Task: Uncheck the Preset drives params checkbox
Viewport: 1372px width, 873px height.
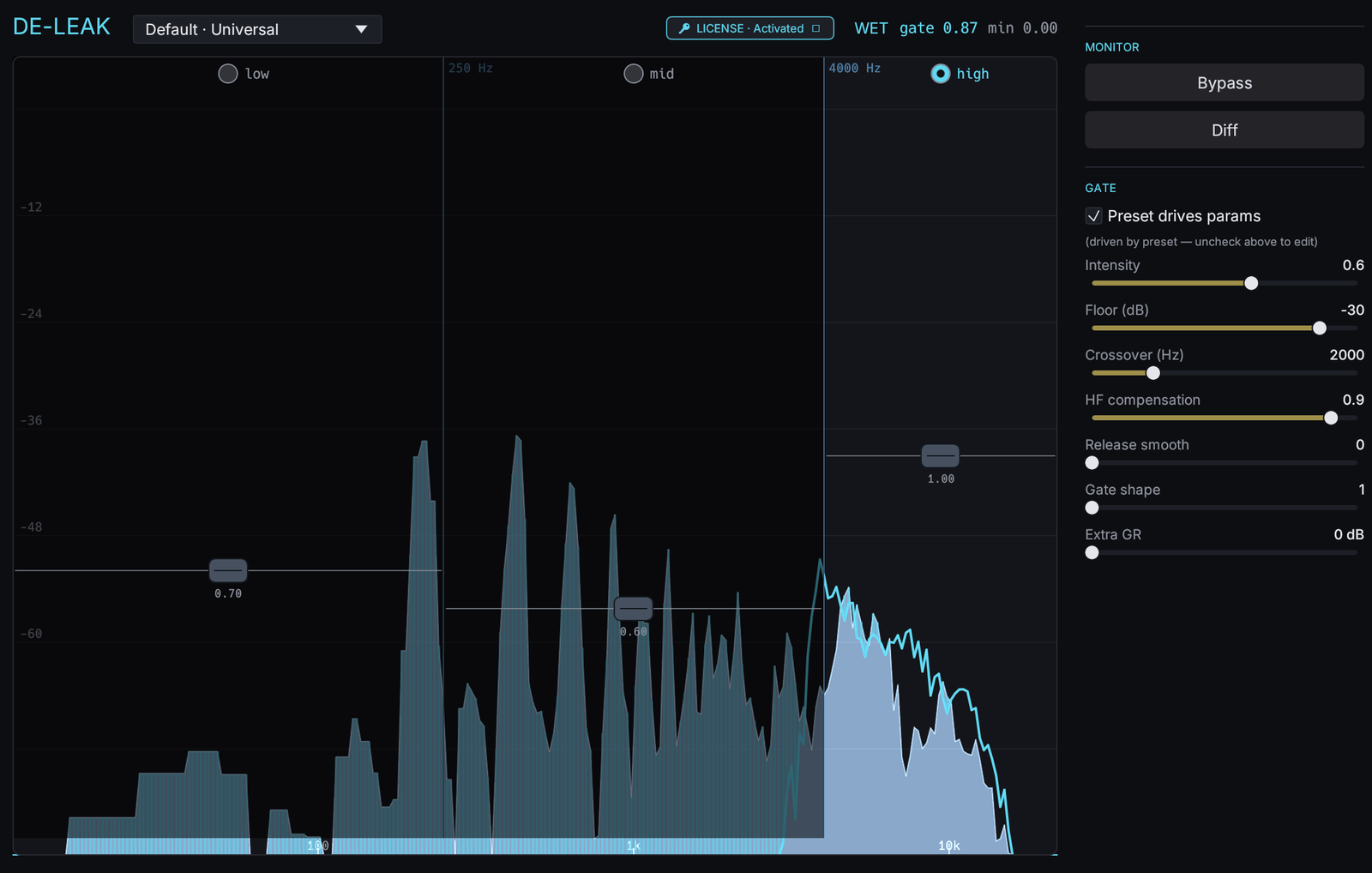Action: point(1094,216)
